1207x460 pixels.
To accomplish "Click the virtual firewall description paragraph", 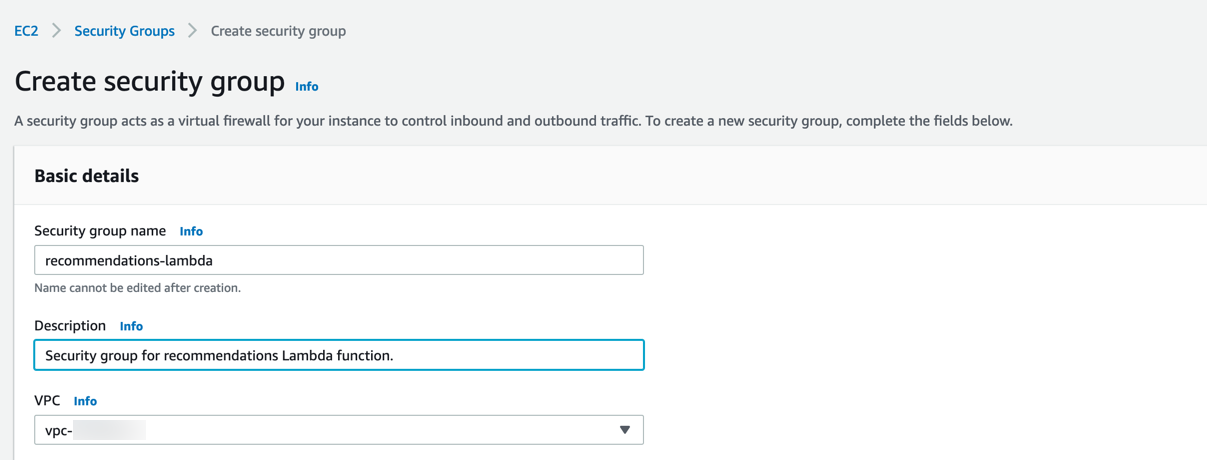I will point(513,121).
